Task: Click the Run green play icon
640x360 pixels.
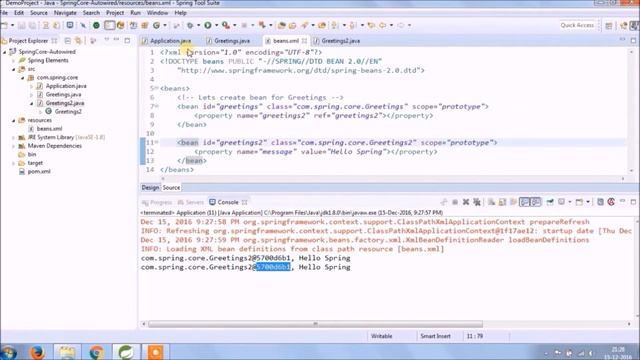Action: tap(208, 25)
